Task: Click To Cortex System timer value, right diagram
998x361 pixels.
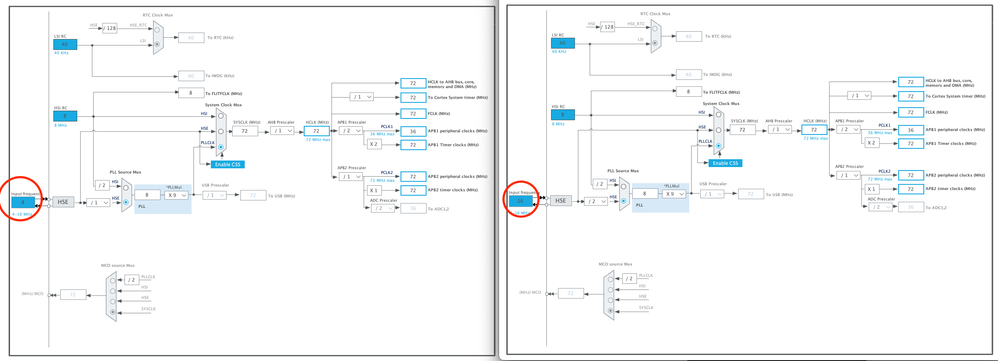Action: pyautogui.click(x=911, y=96)
